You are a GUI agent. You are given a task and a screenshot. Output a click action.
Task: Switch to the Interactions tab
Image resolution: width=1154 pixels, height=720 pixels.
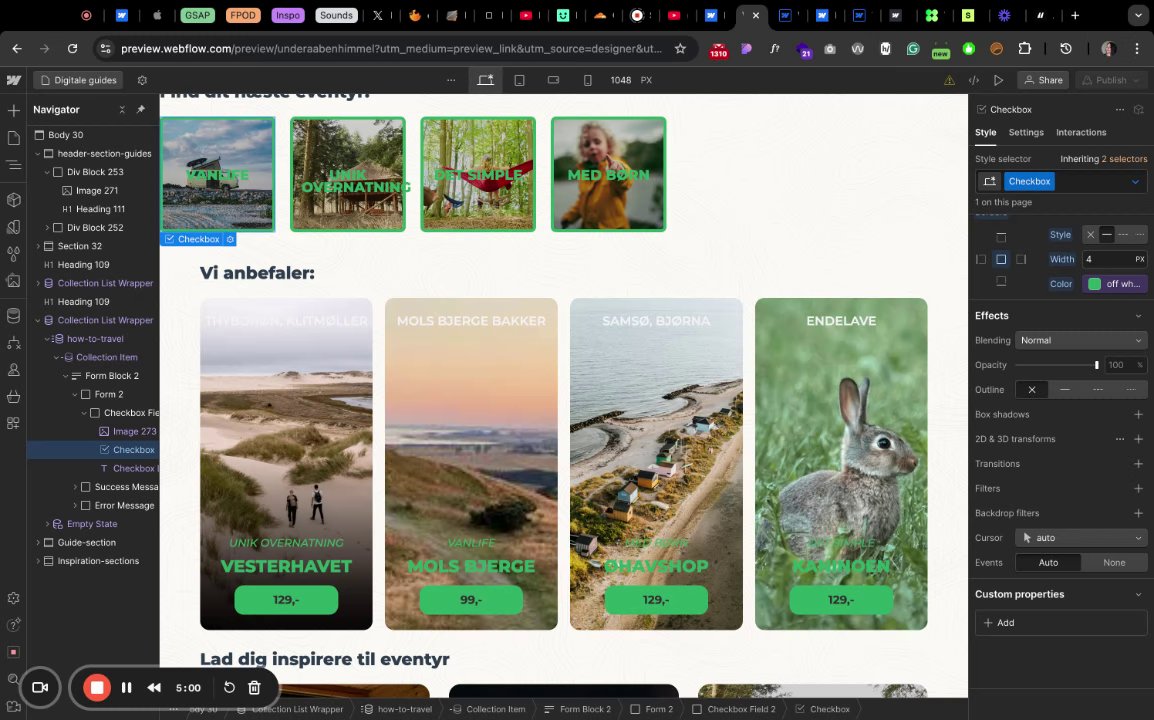(x=1081, y=133)
